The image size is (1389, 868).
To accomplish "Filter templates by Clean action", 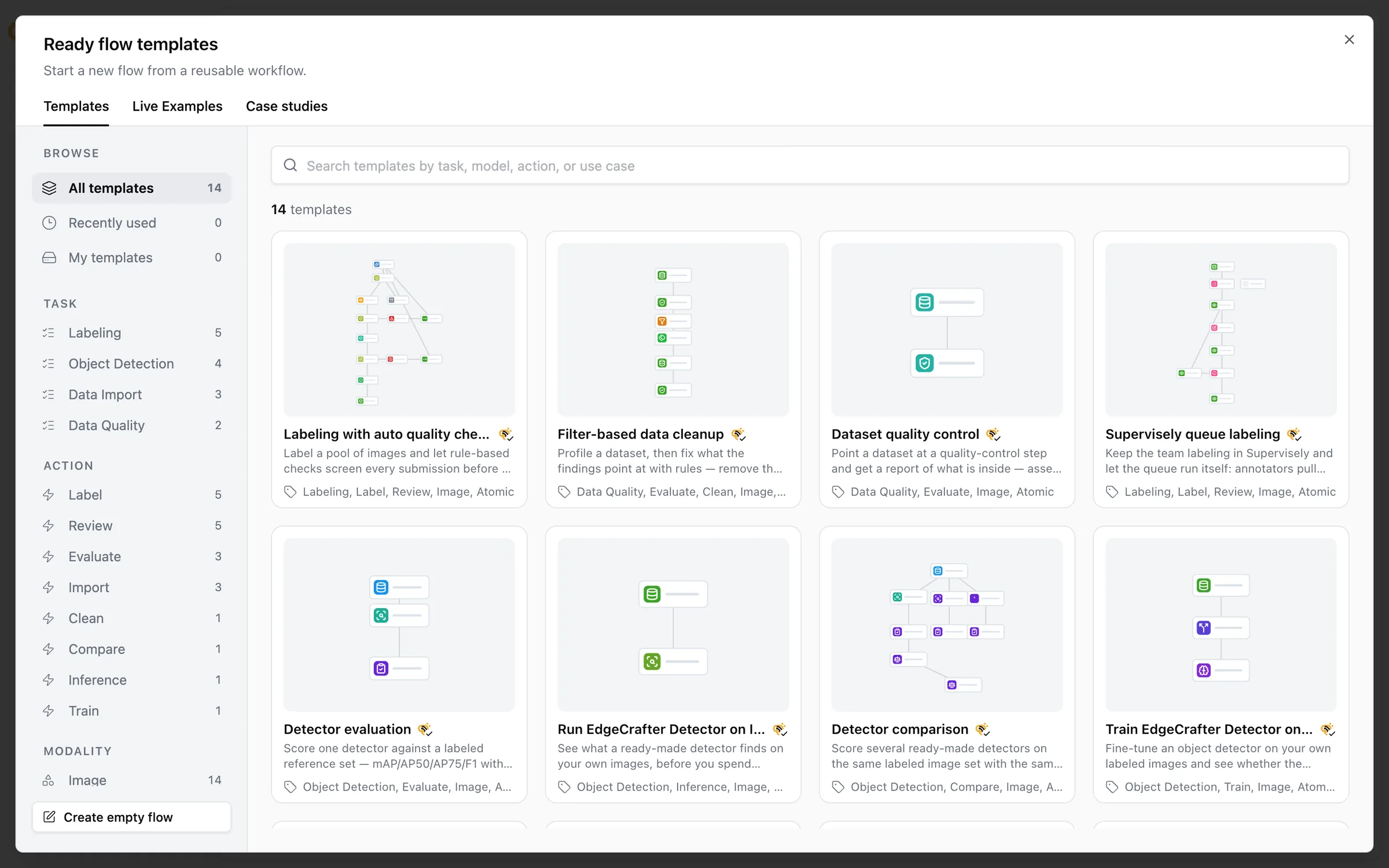I will click(x=131, y=618).
